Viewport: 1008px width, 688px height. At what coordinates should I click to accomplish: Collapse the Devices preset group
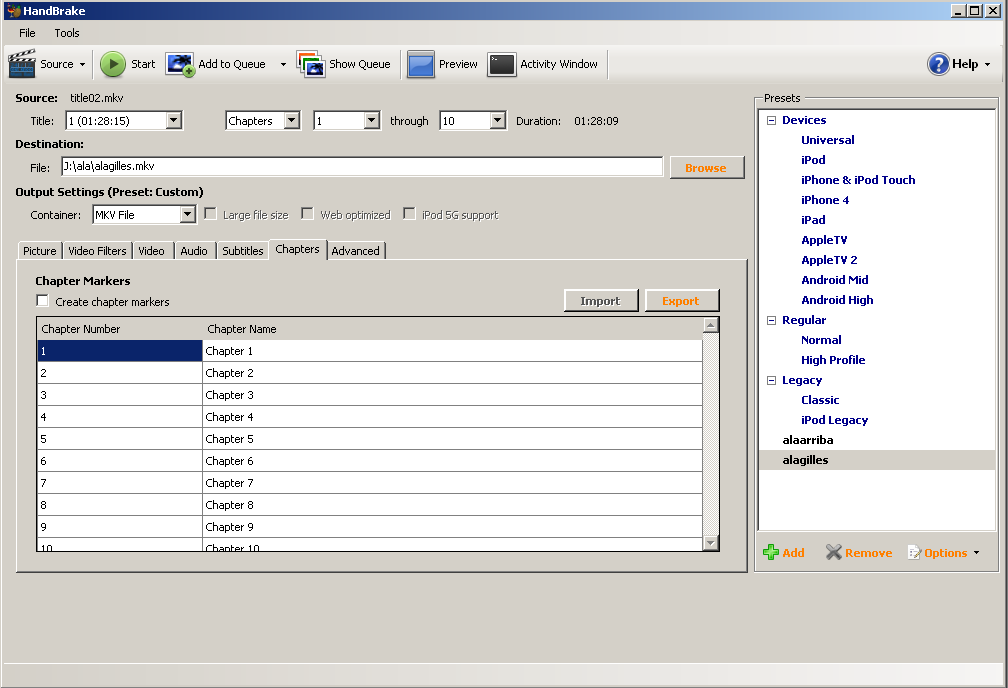771,120
